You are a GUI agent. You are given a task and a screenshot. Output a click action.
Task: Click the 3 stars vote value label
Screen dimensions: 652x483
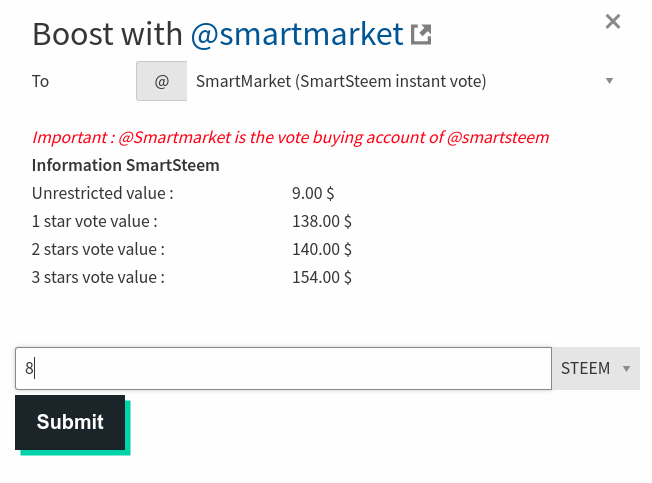[98, 277]
